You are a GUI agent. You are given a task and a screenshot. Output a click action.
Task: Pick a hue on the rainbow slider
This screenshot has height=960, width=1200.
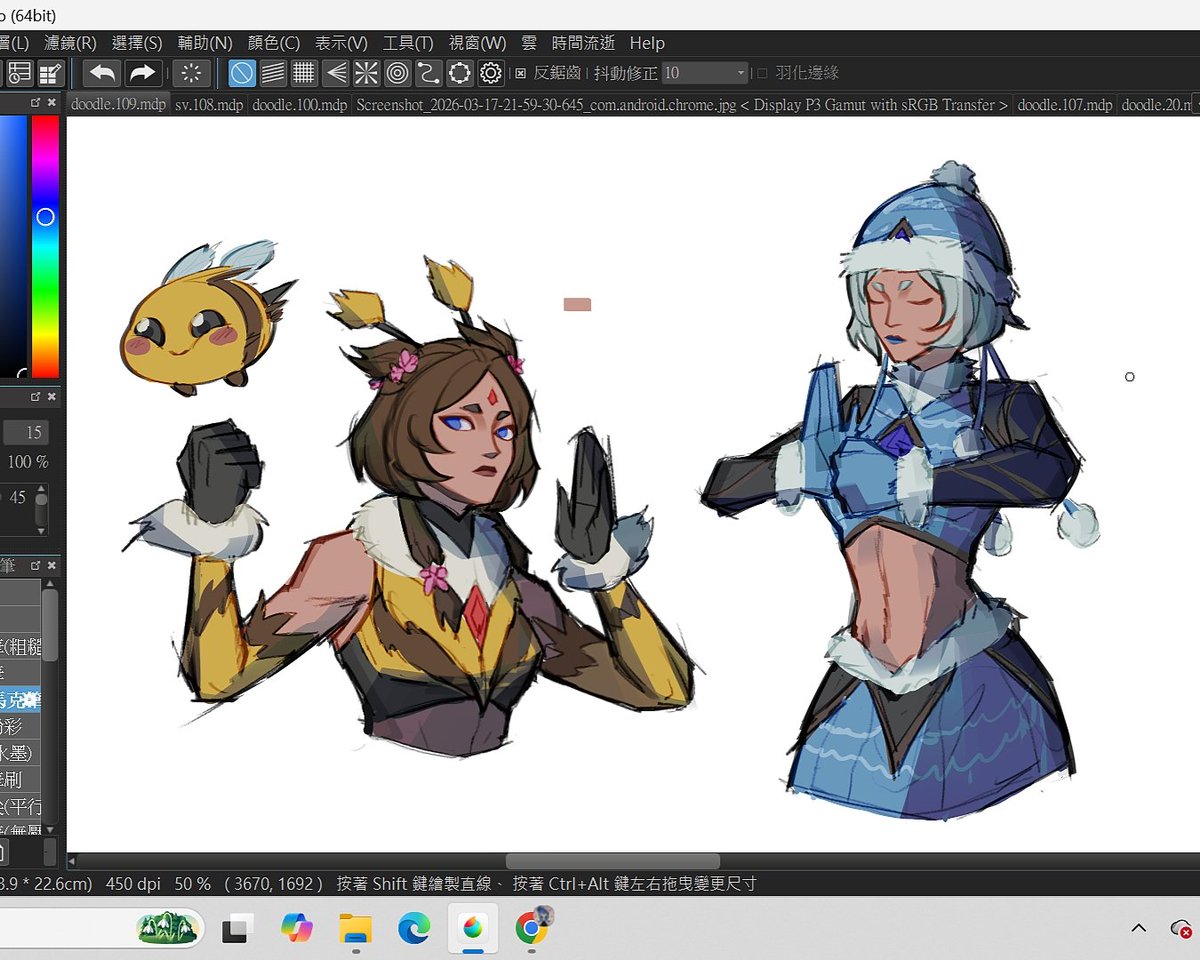point(45,246)
